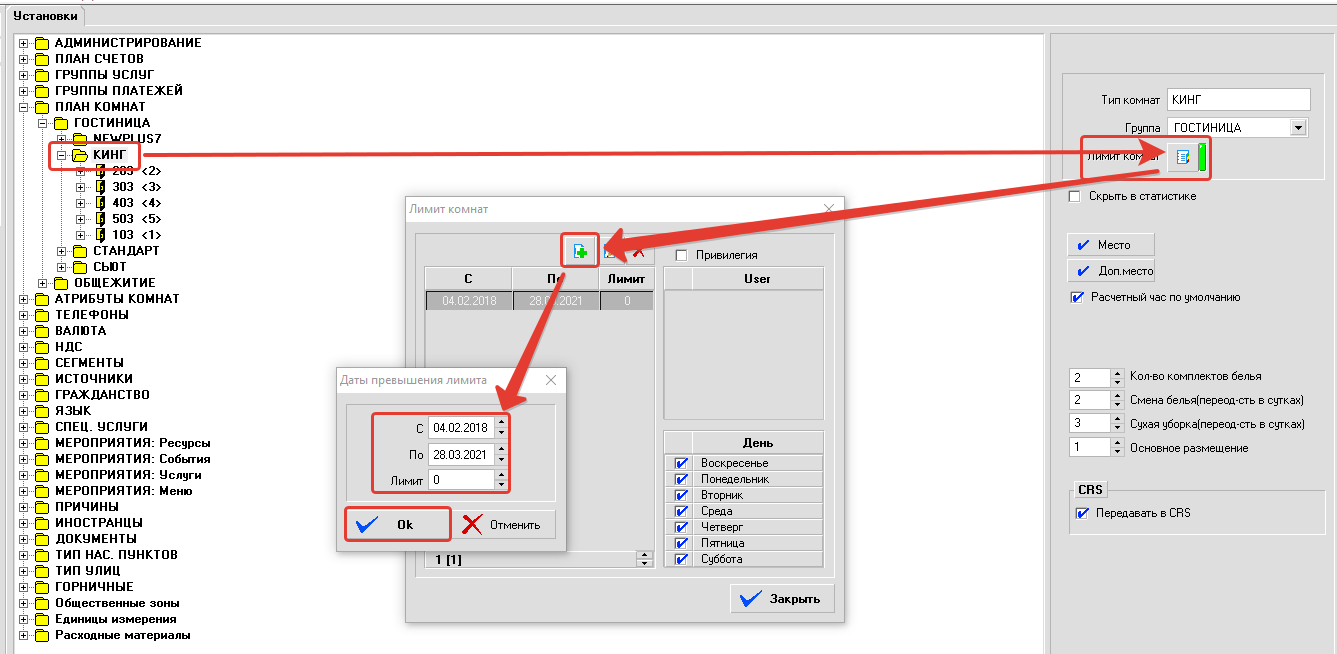Open the room limit editor button
The height and width of the screenshot is (654, 1337).
(1183, 158)
